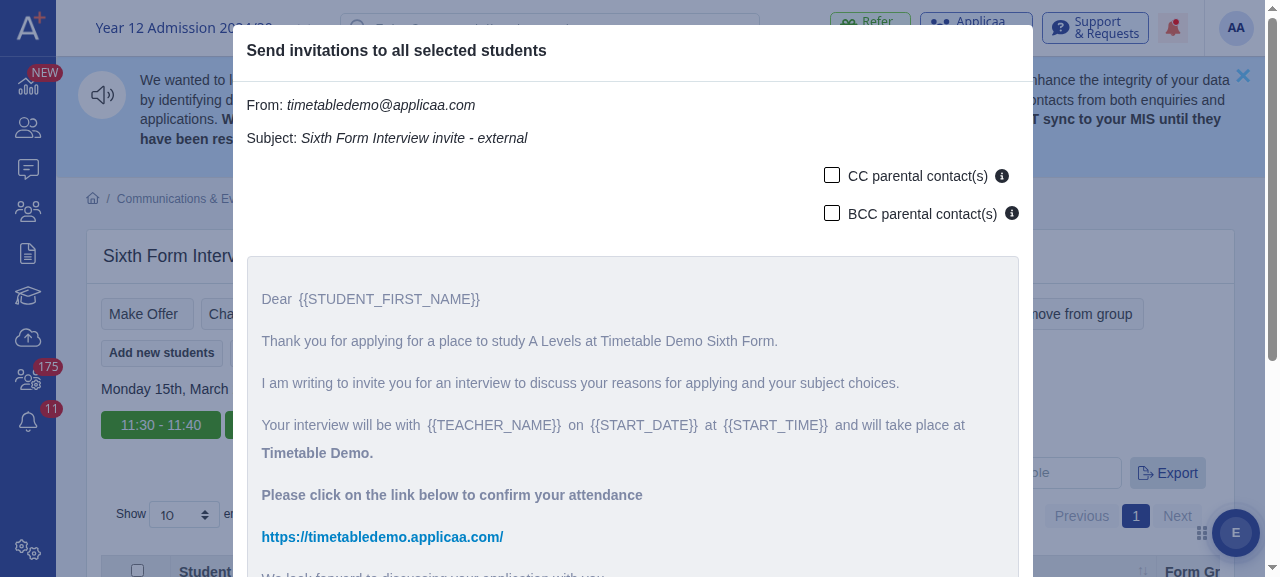
Task: Open the AA user avatar menu
Action: coord(1236,28)
